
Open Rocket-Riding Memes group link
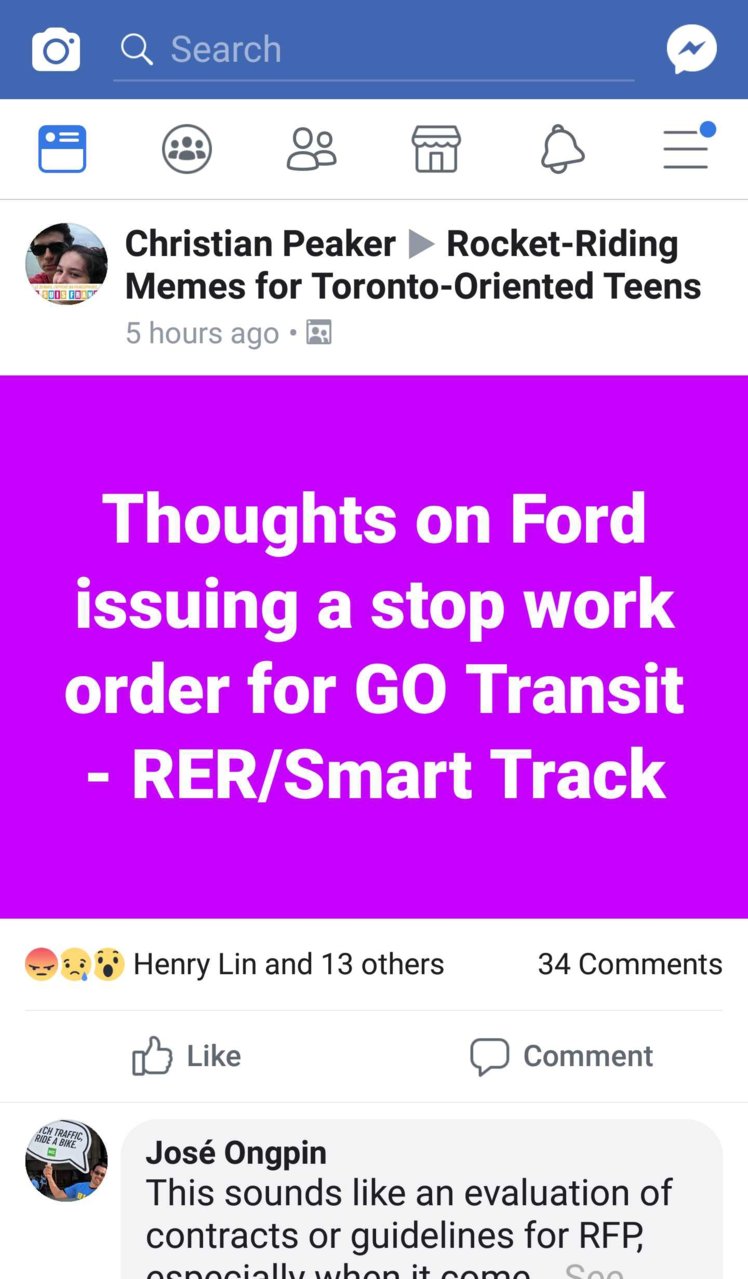point(413,265)
